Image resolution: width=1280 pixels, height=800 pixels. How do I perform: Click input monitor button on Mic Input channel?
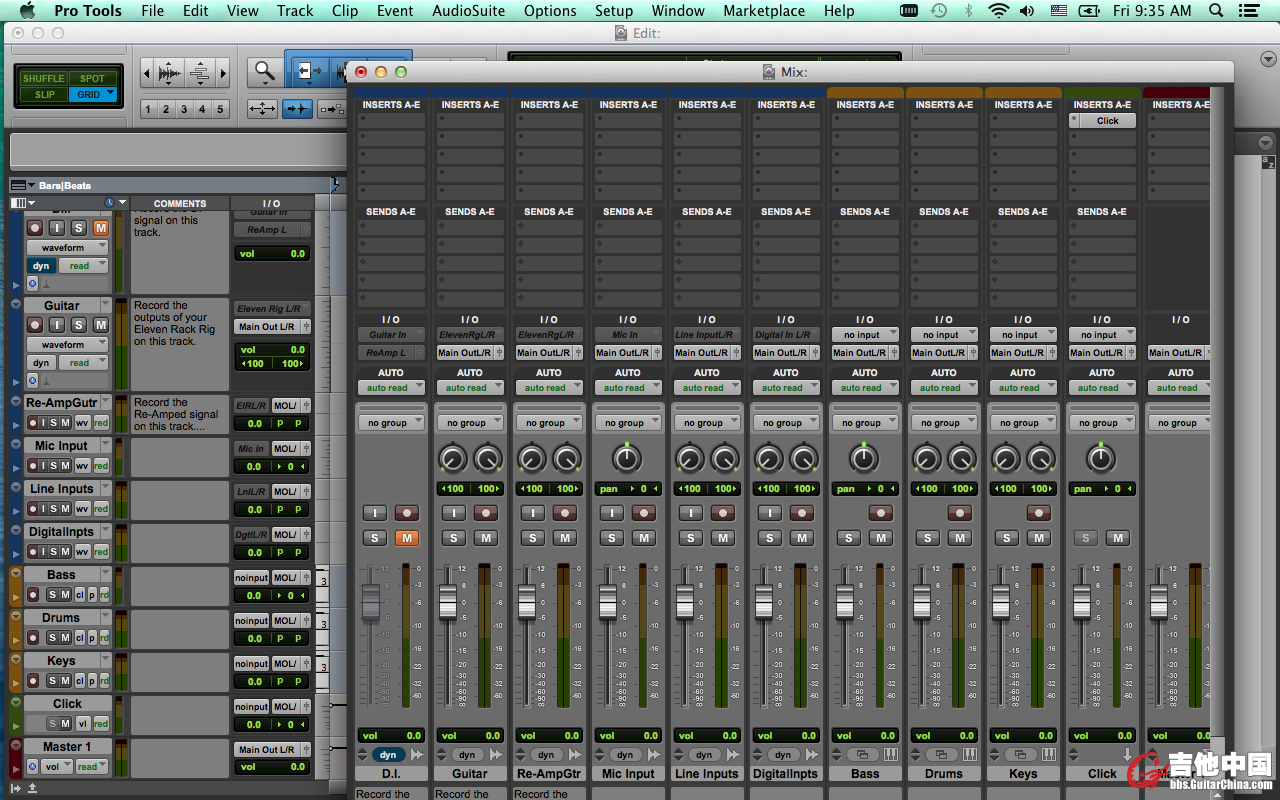tap(612, 513)
